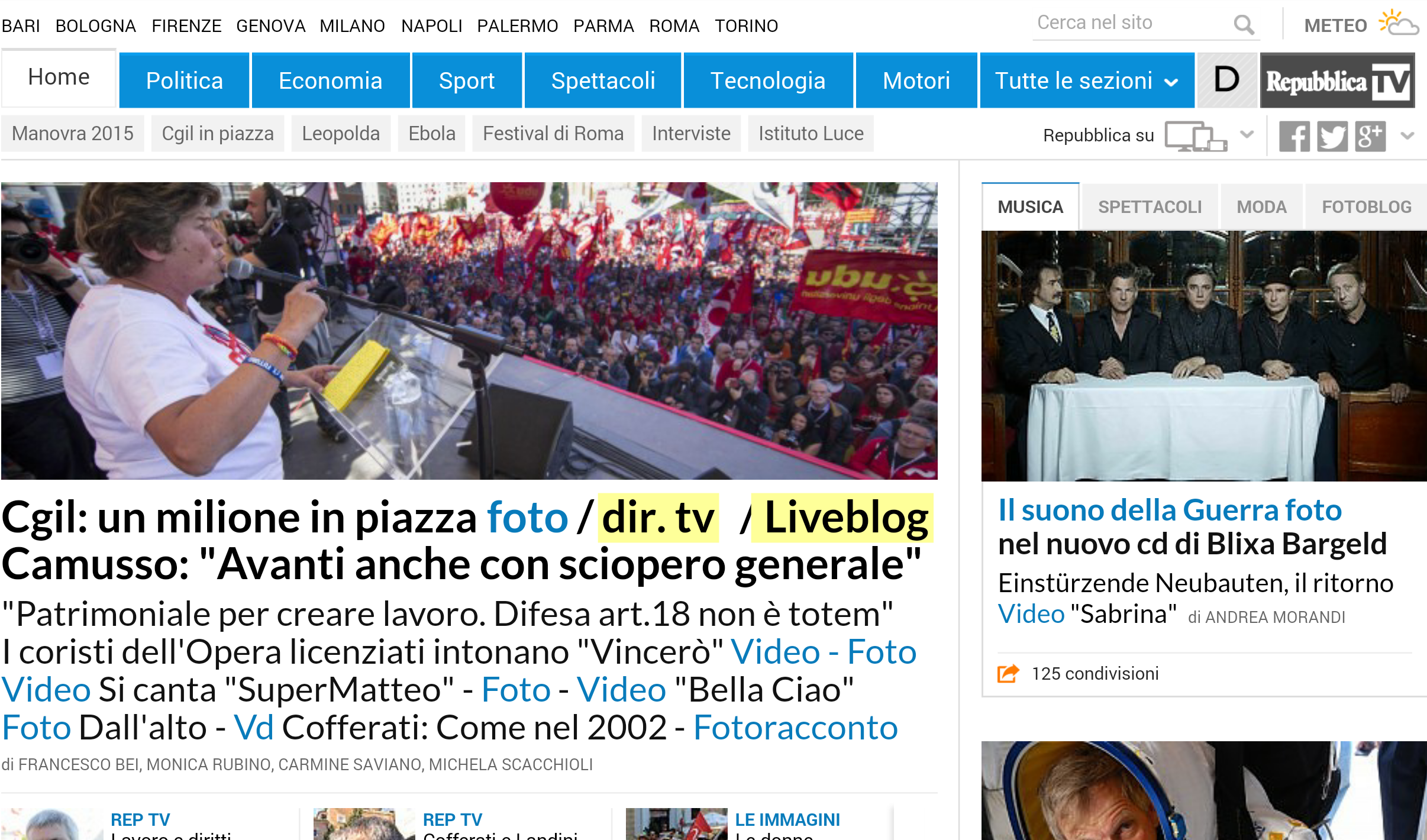Open Repubblica's Facebook page icon
The height and width of the screenshot is (840, 1427).
tap(1294, 136)
